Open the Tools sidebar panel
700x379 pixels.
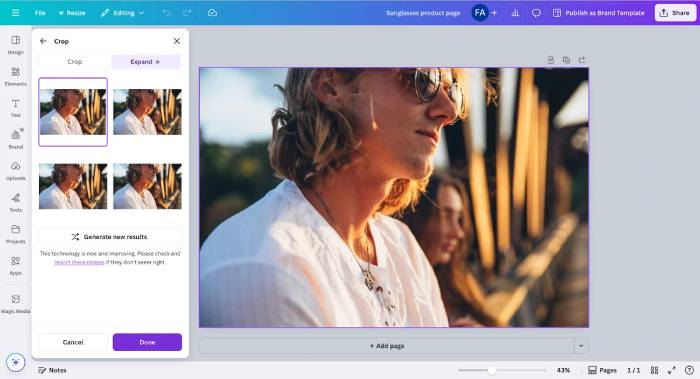pos(16,203)
